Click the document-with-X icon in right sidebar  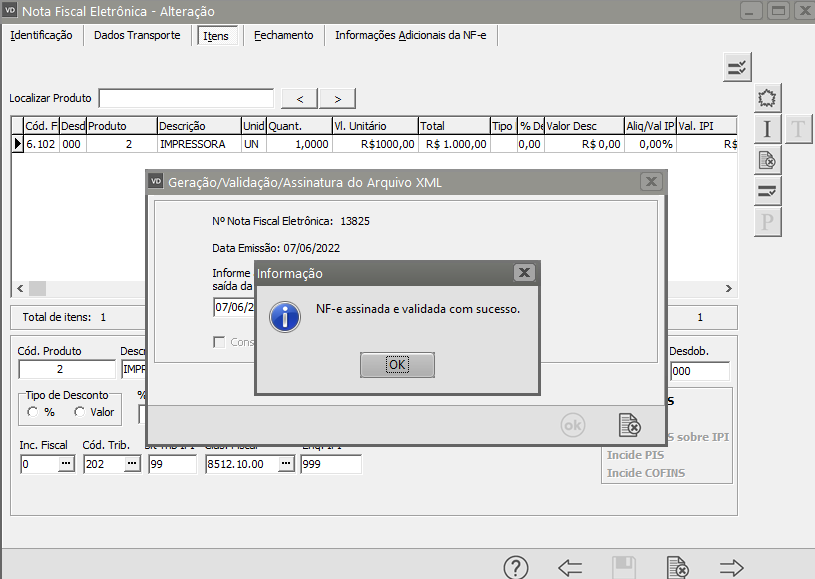767,159
